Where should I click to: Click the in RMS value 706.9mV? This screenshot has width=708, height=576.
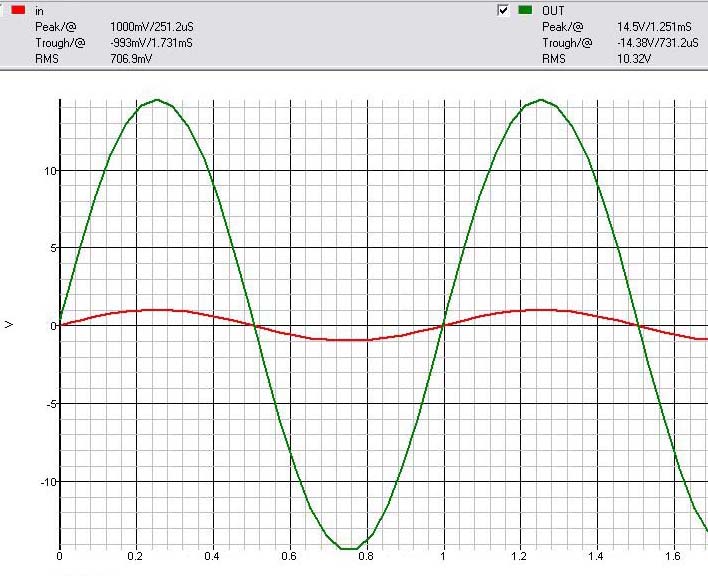tap(131, 59)
